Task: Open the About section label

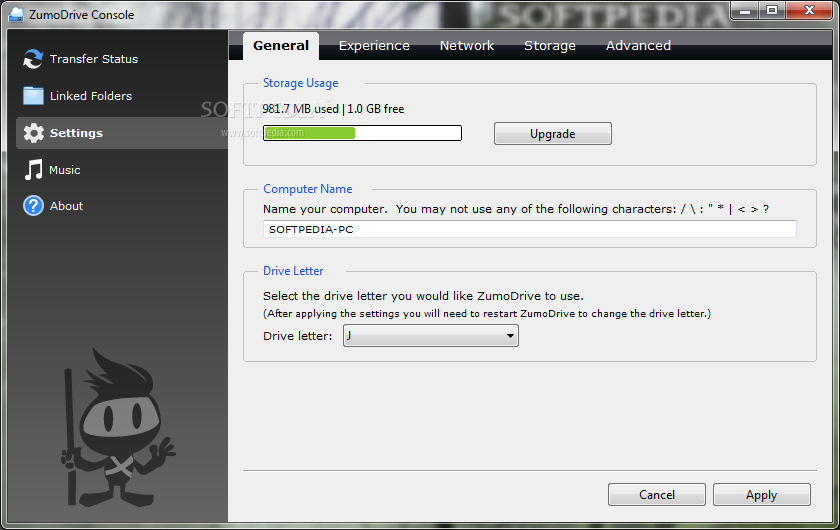Action: 66,206
